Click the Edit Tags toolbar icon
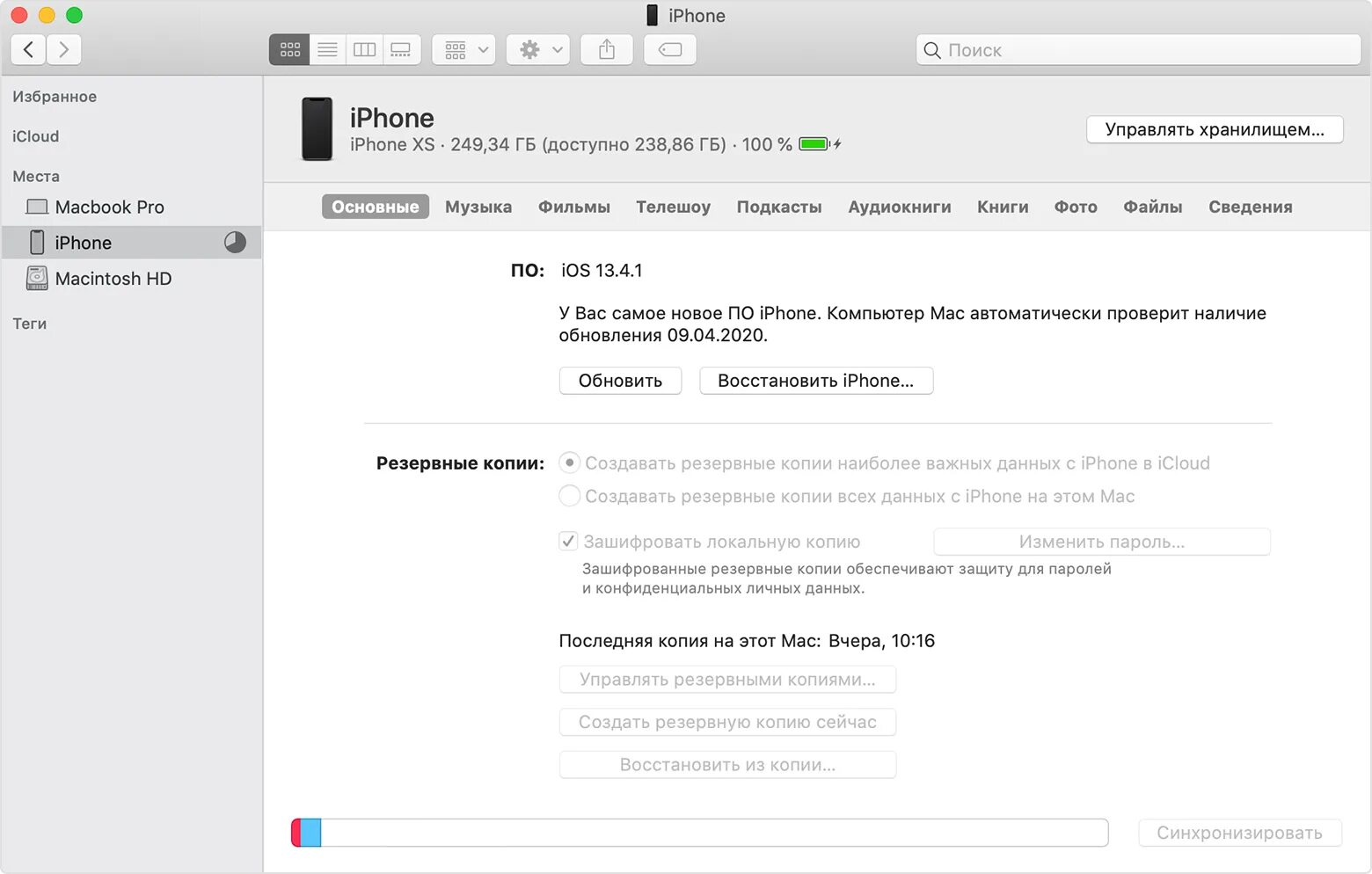 click(x=670, y=50)
